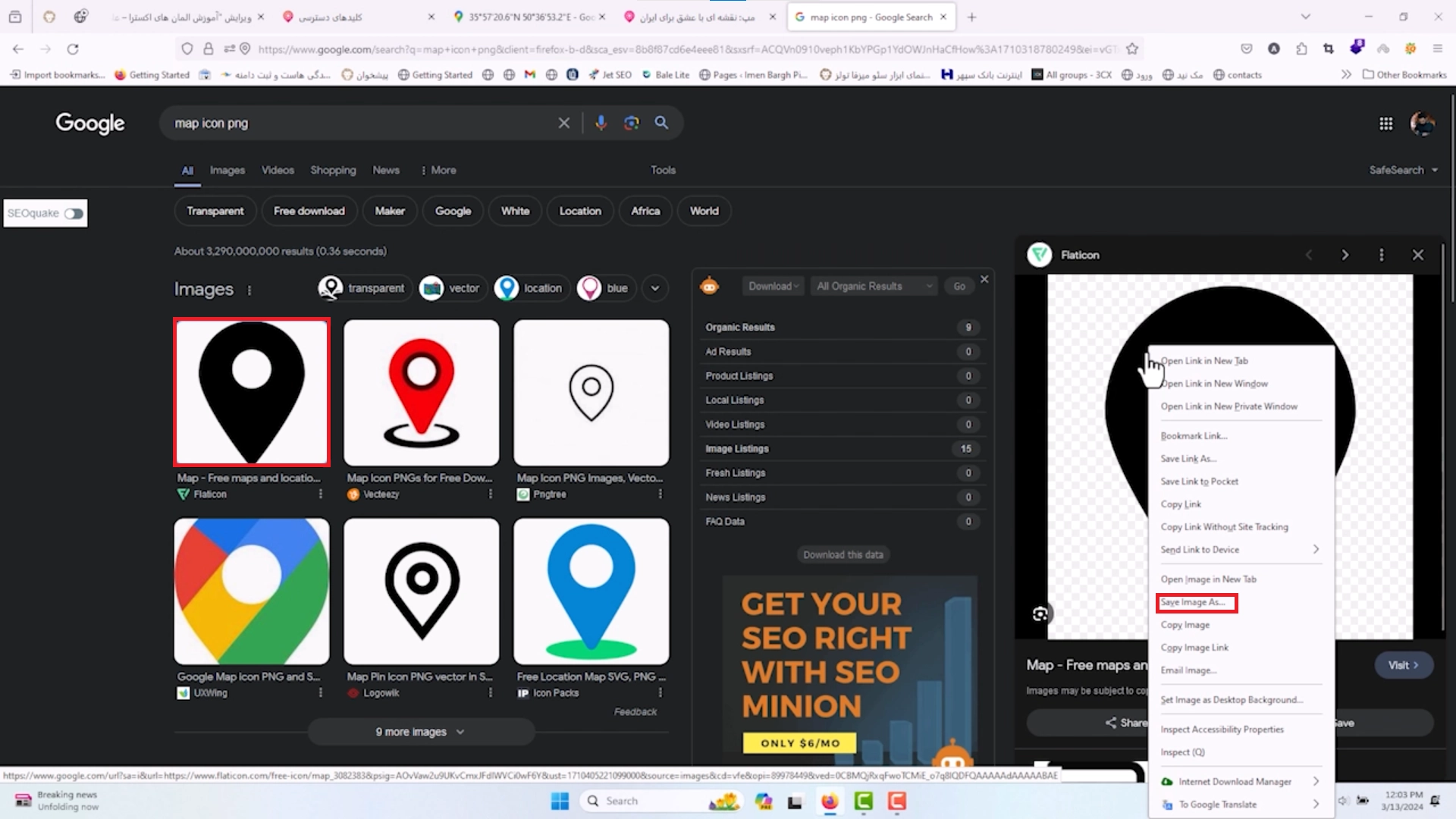Click the Google account profile avatar
Screen dimensions: 1456x819
(1422, 124)
